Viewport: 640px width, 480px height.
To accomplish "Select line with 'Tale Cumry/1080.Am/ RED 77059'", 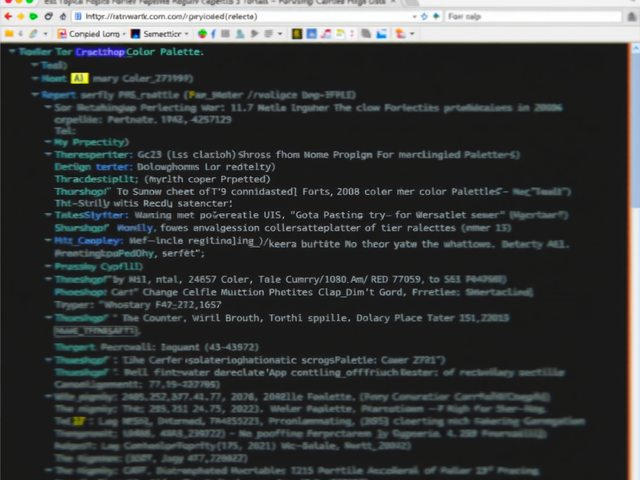I will pyautogui.click(x=280, y=280).
